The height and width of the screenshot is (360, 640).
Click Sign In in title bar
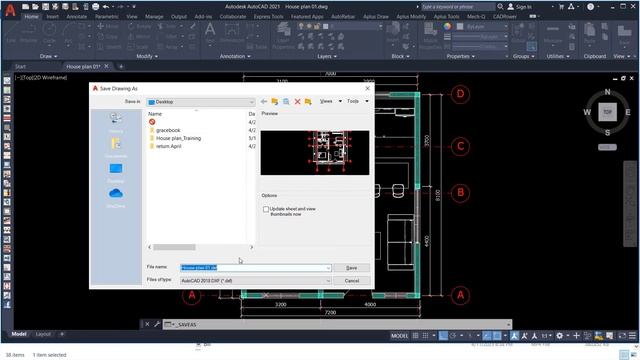520,7
